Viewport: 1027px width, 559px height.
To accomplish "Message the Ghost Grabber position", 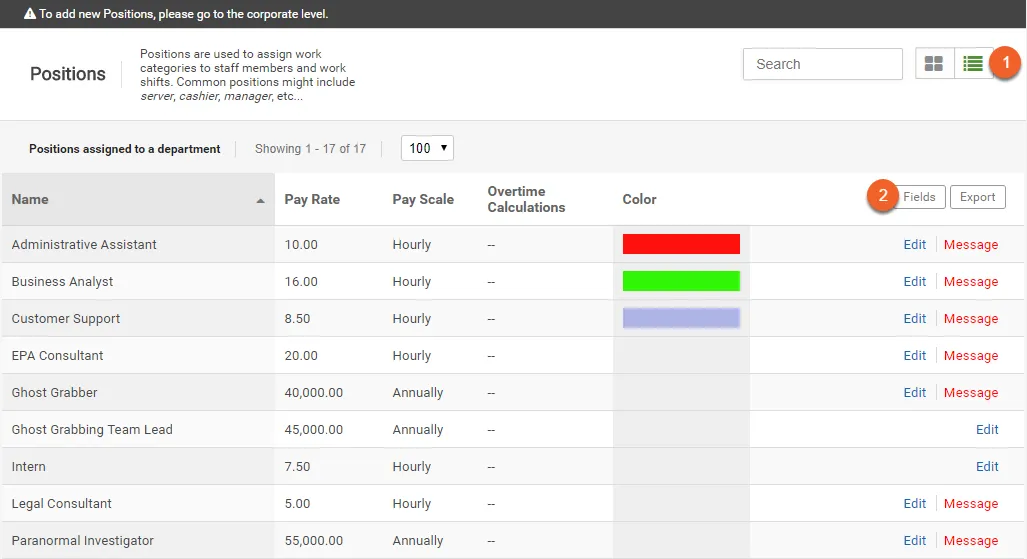I will 971,393.
